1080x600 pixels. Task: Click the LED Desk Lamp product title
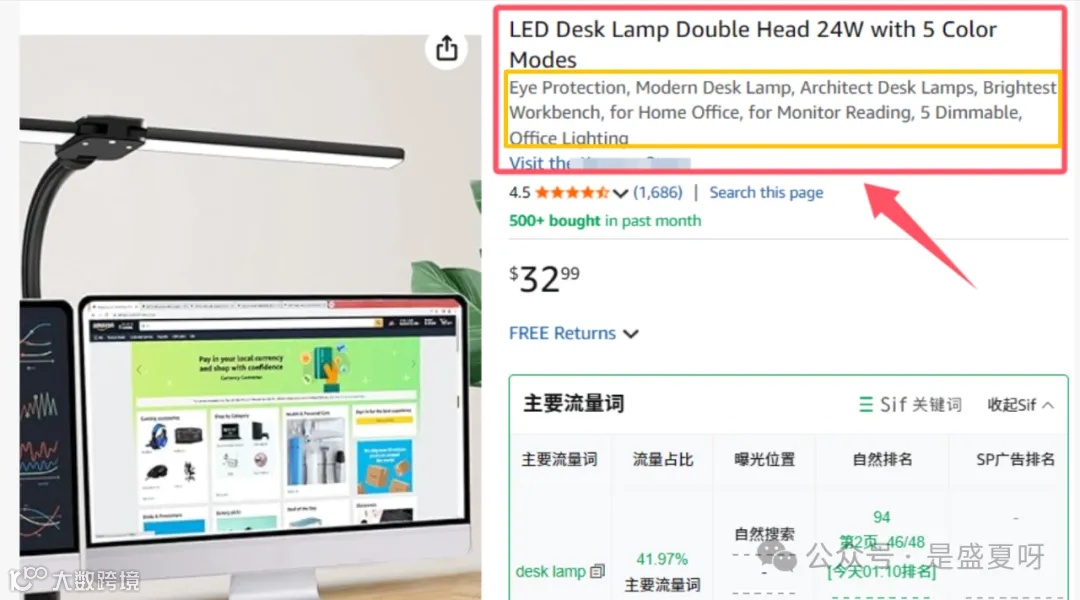752,44
